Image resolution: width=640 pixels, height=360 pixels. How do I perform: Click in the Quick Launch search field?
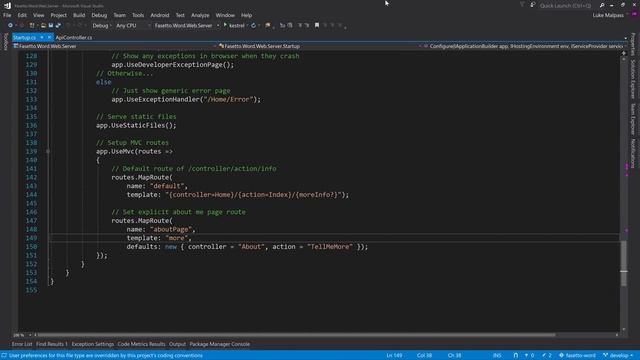point(565,5)
